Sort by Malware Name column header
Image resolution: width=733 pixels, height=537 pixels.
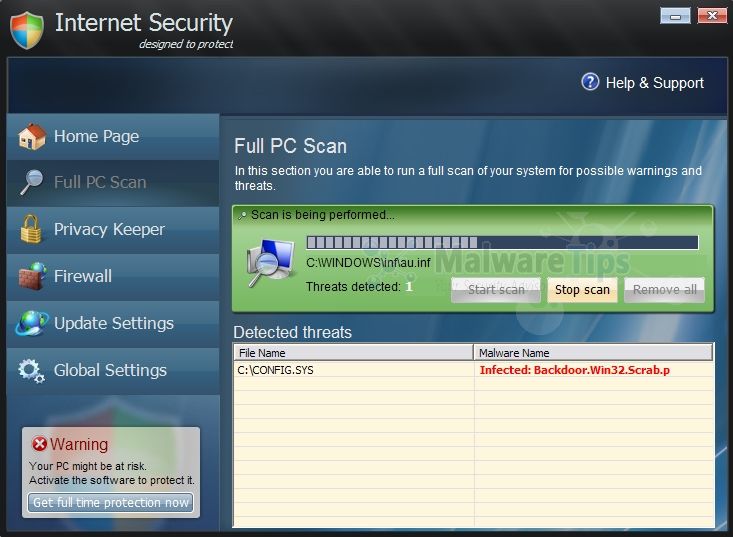point(593,353)
